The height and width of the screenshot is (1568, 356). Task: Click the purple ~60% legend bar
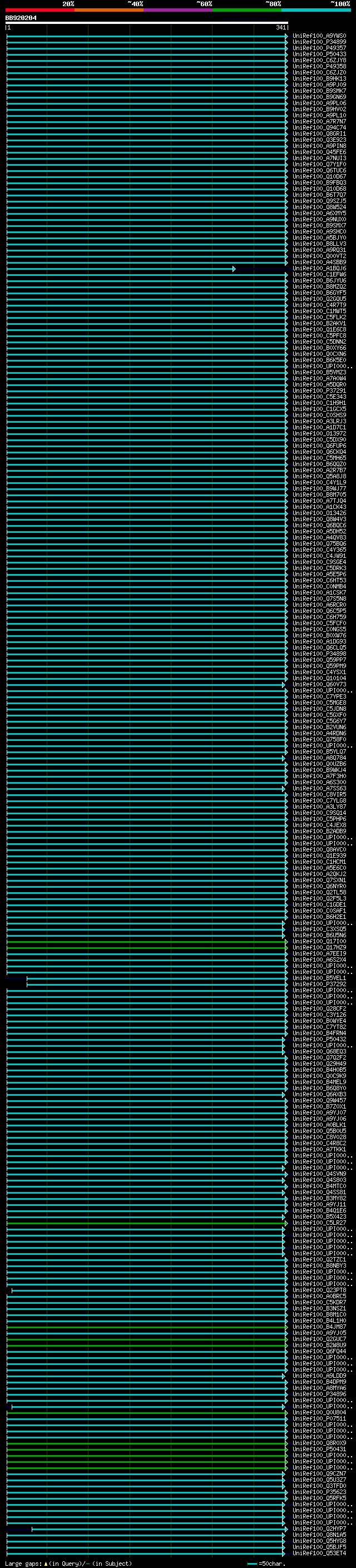tap(179, 10)
